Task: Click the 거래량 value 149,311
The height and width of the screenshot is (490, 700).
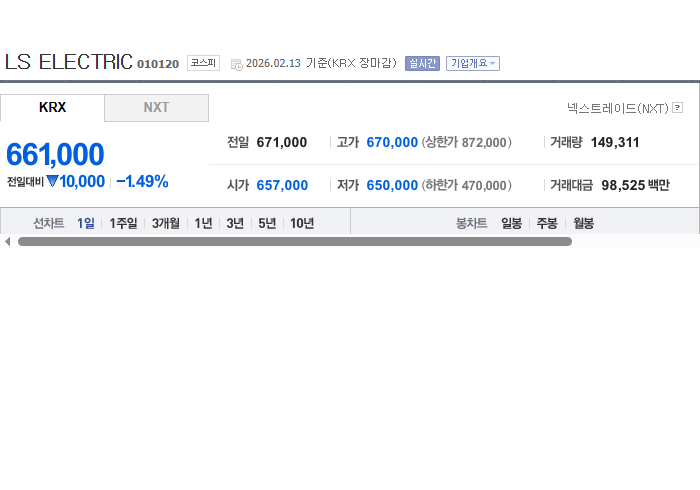Action: (x=615, y=142)
